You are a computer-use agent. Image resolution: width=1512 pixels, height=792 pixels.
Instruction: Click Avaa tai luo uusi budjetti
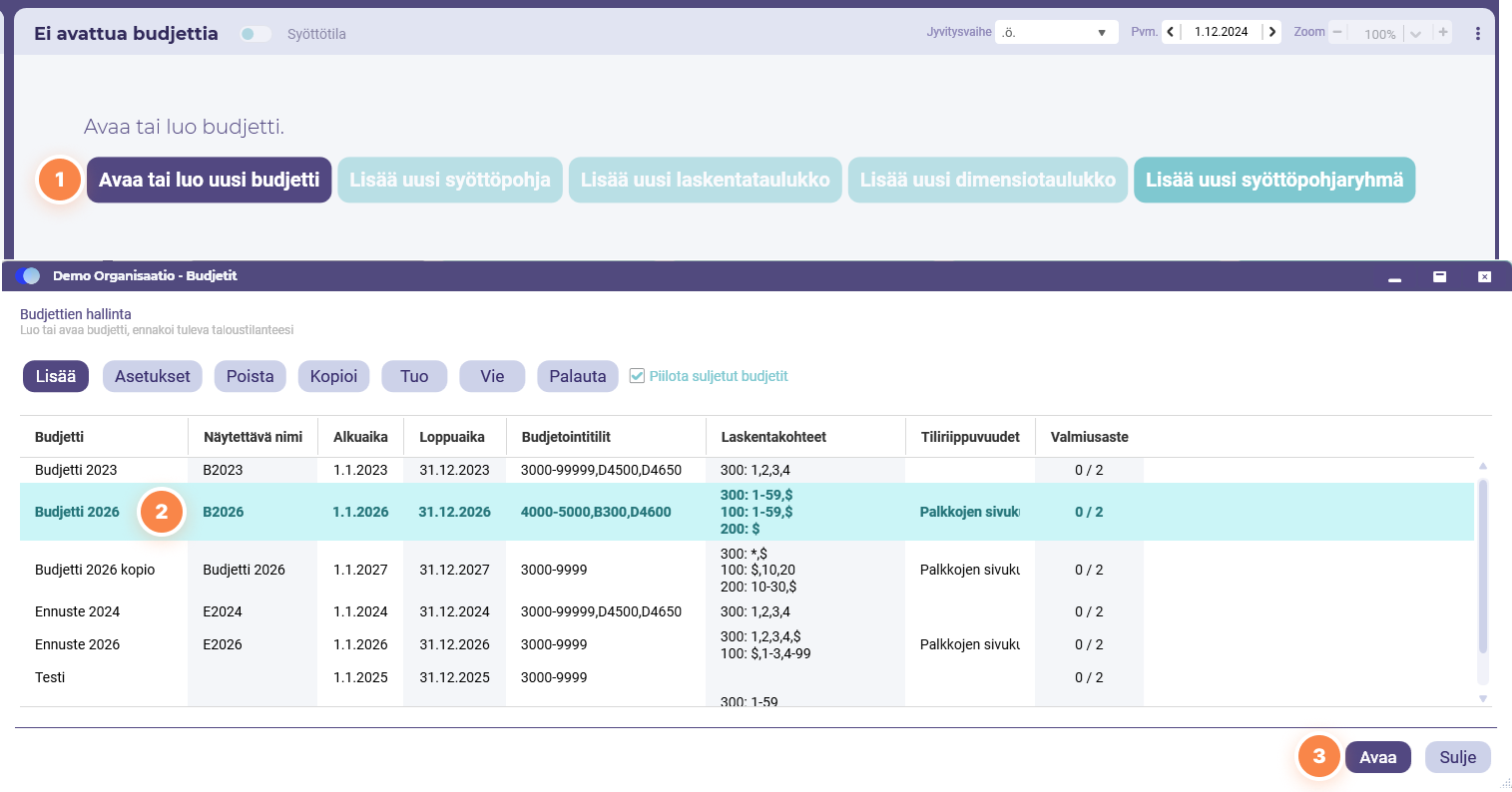[209, 180]
